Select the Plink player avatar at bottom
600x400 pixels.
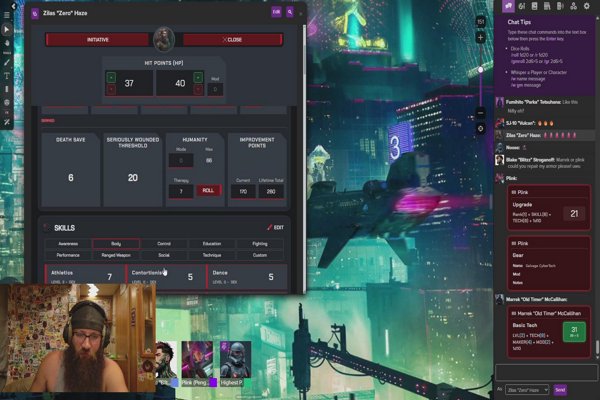pos(197,361)
